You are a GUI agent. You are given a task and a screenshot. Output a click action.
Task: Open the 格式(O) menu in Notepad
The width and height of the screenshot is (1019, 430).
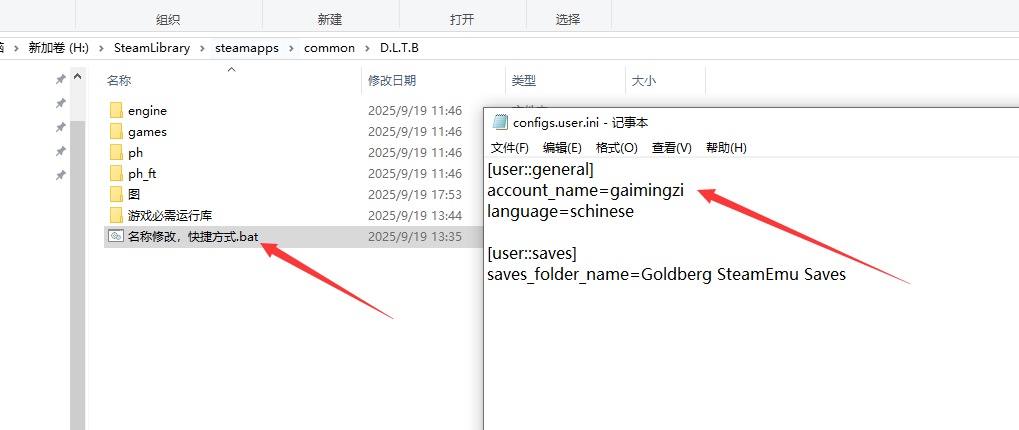pos(616,148)
